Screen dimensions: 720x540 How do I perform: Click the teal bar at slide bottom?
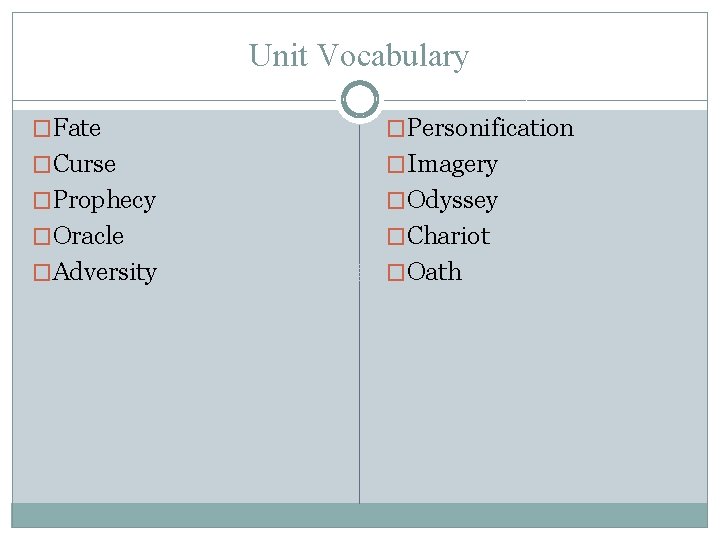(x=359, y=515)
